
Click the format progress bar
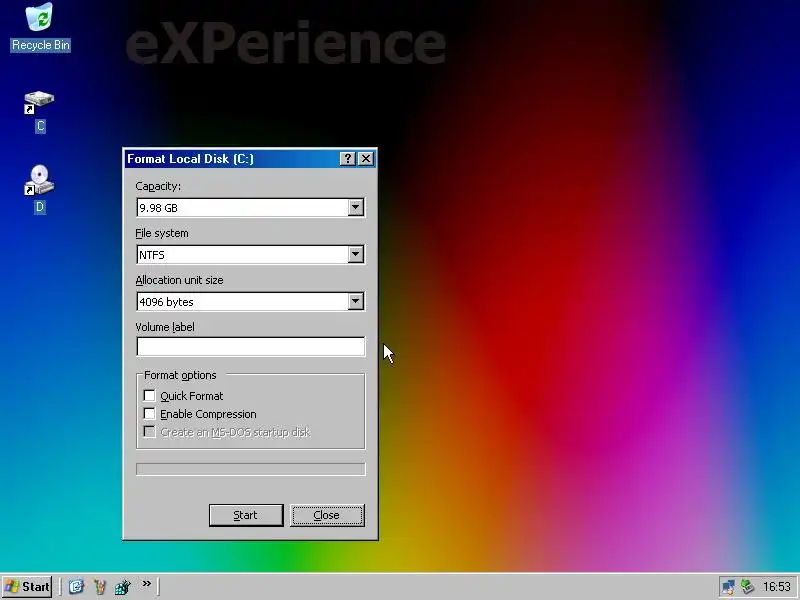pos(251,469)
